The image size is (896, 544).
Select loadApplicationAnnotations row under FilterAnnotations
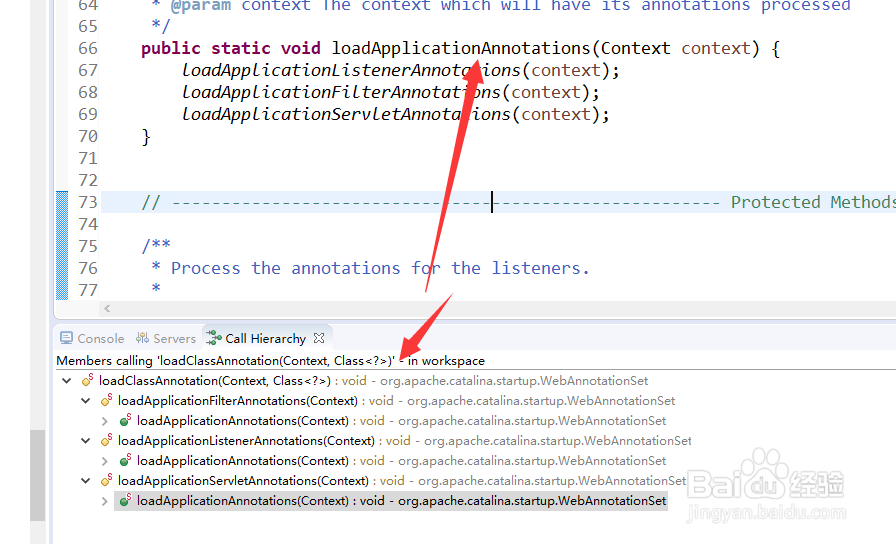(x=392, y=421)
